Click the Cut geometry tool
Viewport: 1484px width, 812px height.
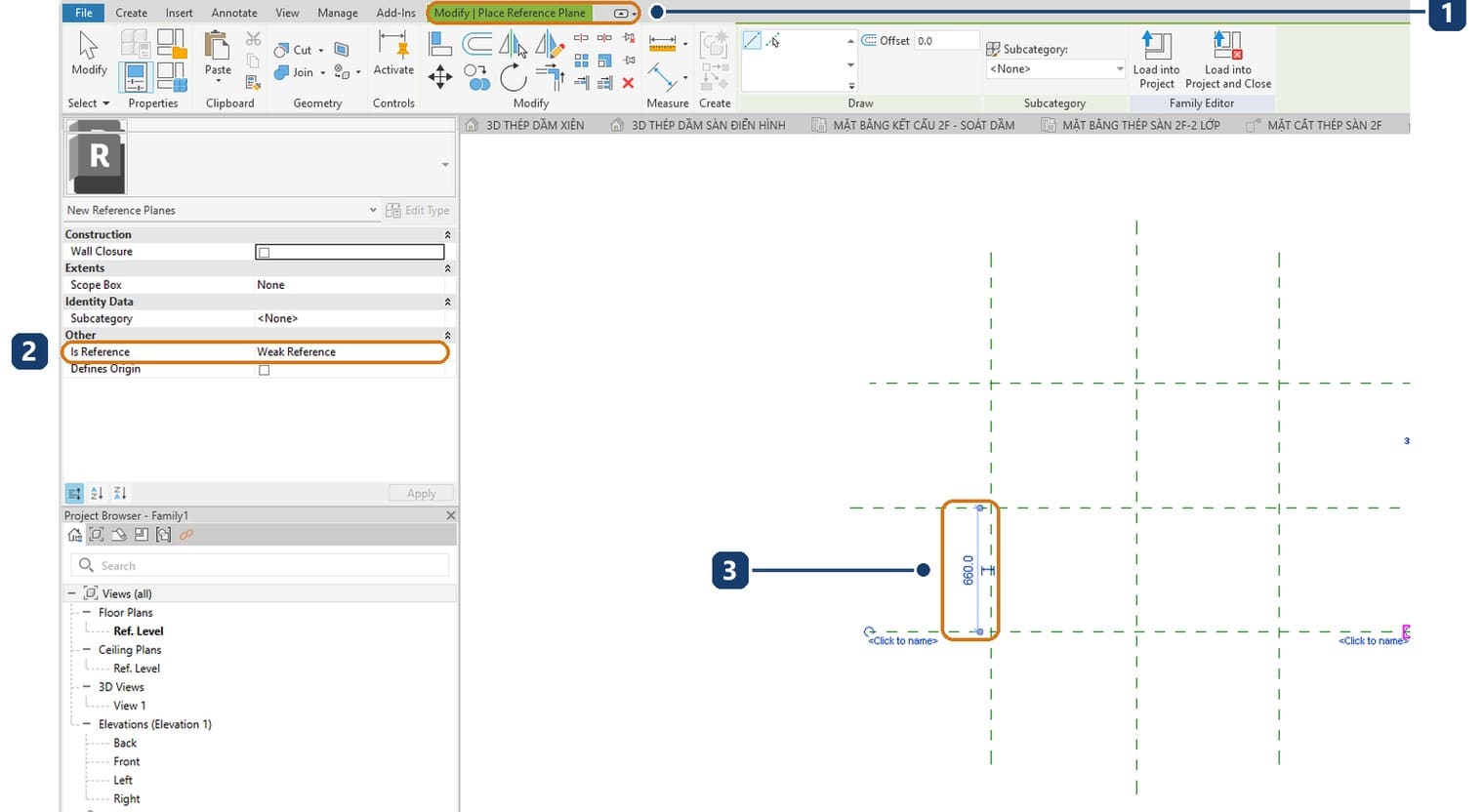[x=297, y=50]
